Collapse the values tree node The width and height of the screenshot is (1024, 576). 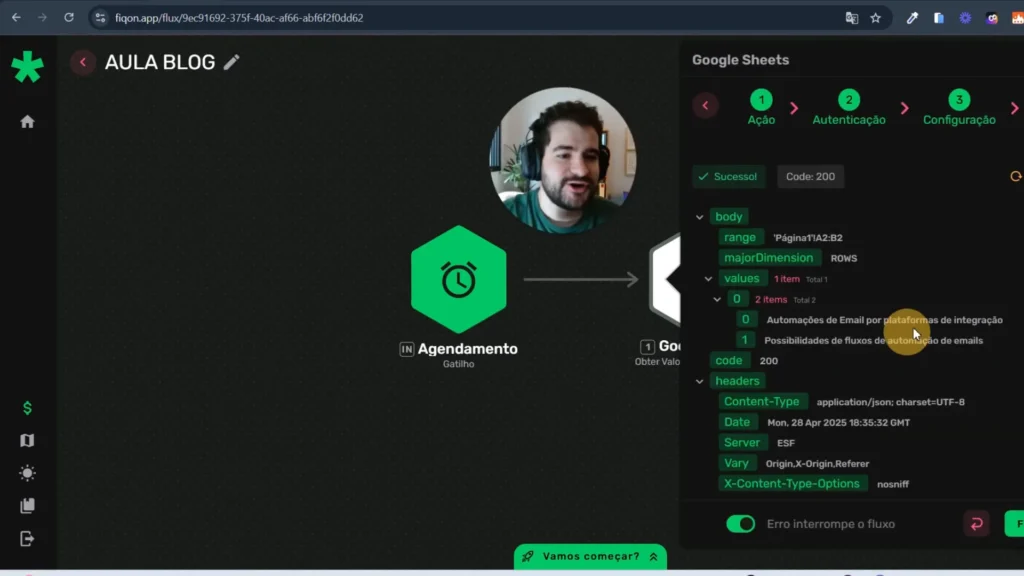708,279
